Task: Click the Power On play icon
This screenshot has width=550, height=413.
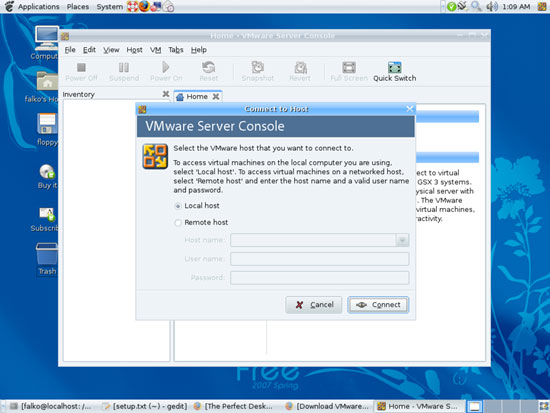Action: [x=166, y=67]
